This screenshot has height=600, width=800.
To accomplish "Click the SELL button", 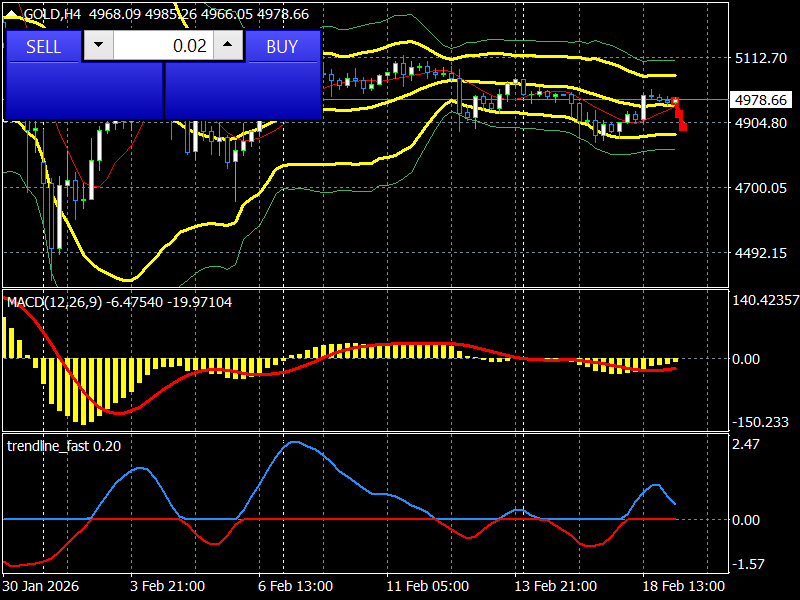I will (43, 46).
